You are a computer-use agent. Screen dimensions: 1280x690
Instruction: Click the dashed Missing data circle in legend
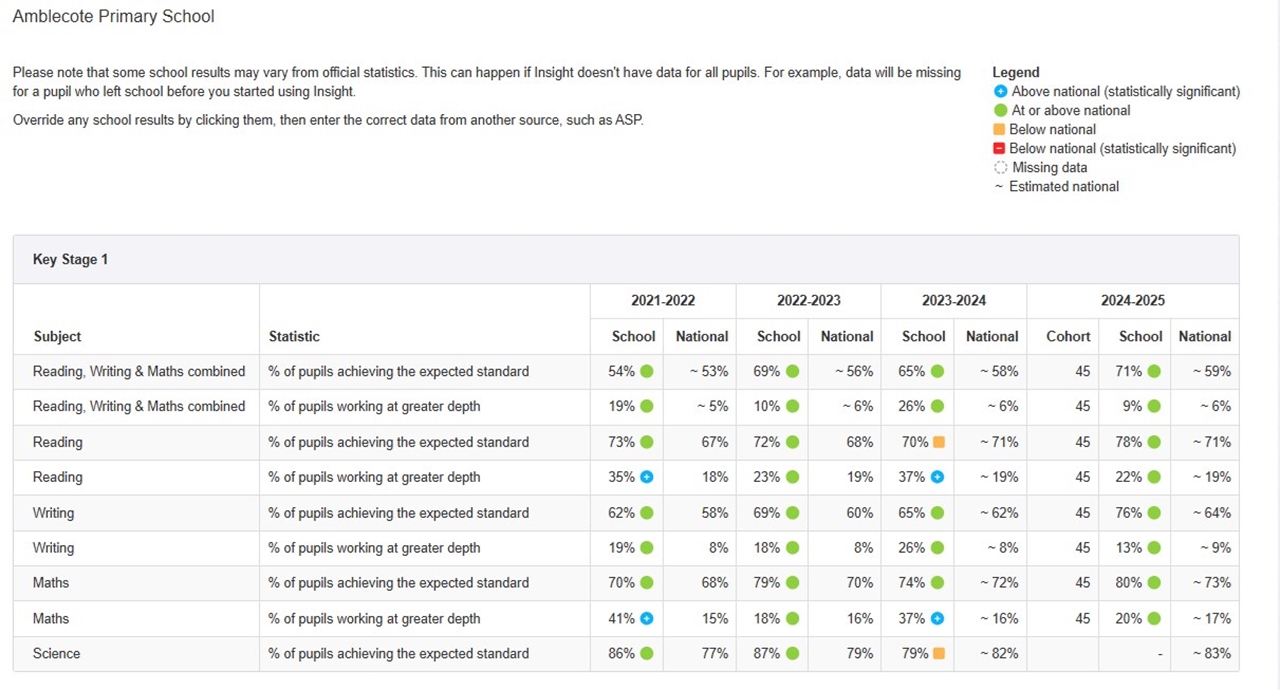click(1001, 168)
